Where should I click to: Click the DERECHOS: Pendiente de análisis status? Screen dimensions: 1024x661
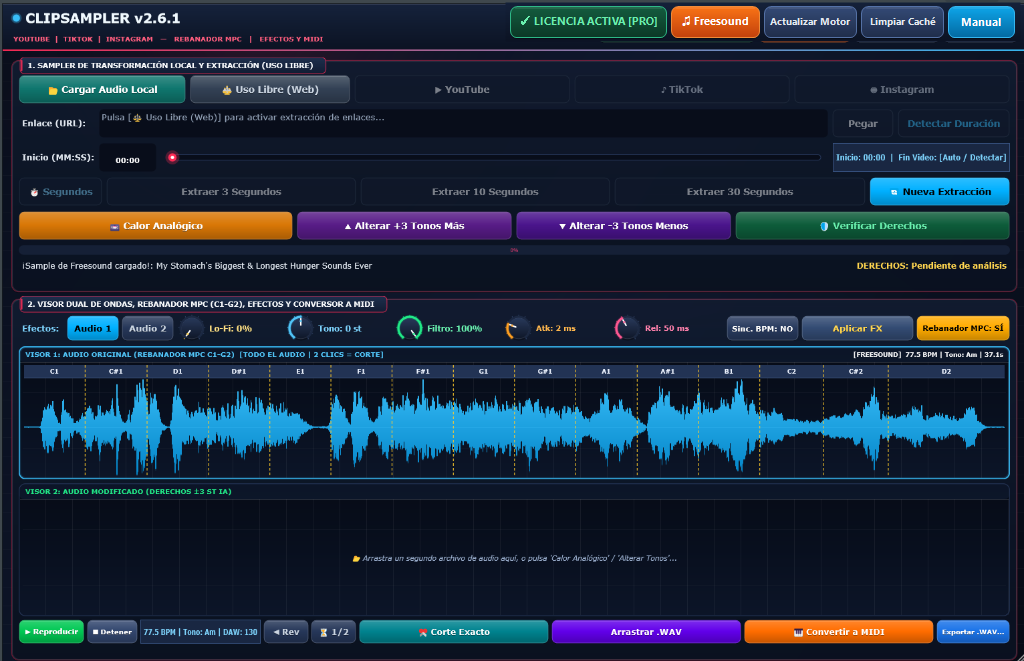(931, 266)
